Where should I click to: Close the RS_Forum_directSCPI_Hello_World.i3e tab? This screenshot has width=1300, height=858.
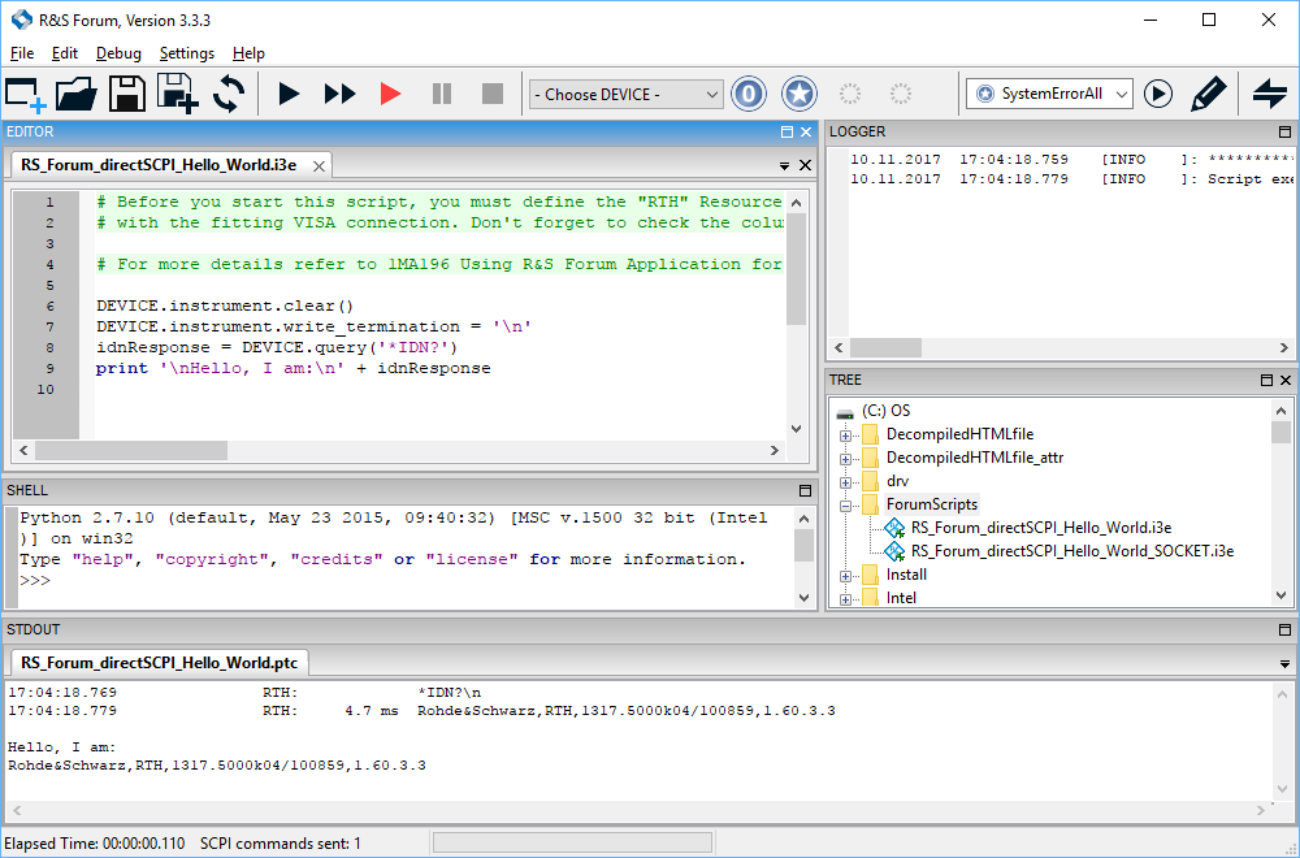(318, 166)
